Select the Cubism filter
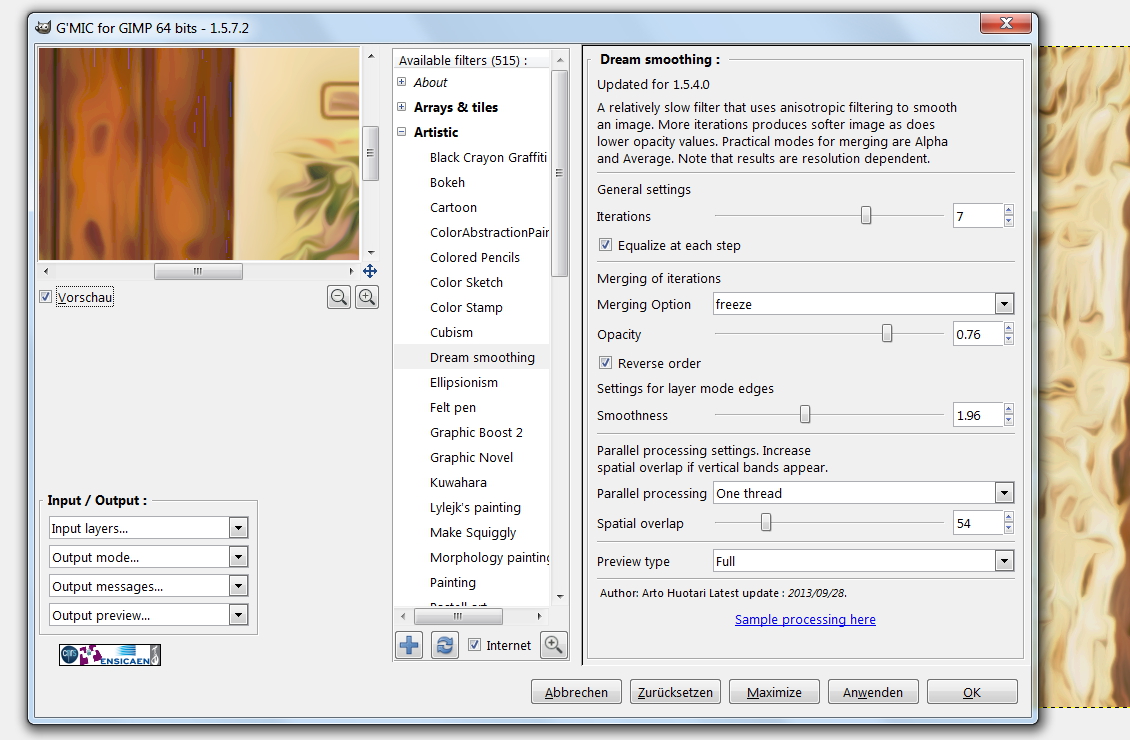 (451, 332)
